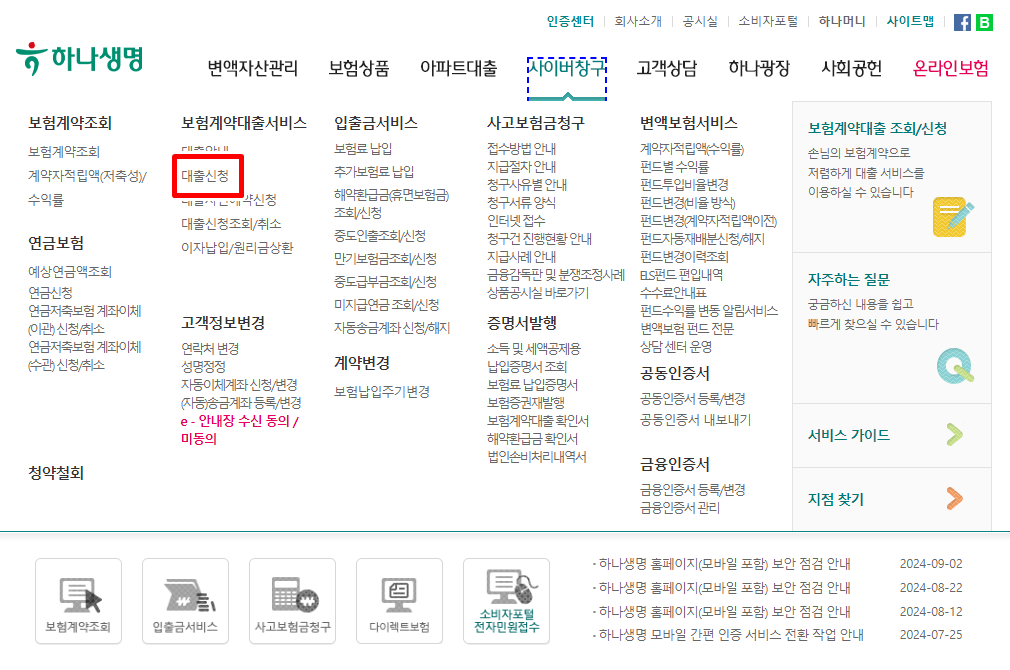Open the 보험료 납입 link

[363, 149]
